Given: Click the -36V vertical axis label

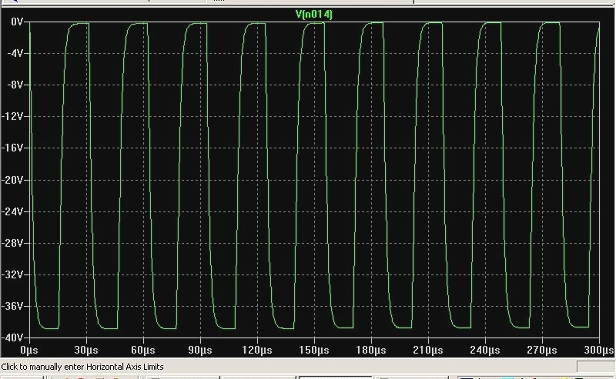Looking at the screenshot, I should pyautogui.click(x=13, y=306).
